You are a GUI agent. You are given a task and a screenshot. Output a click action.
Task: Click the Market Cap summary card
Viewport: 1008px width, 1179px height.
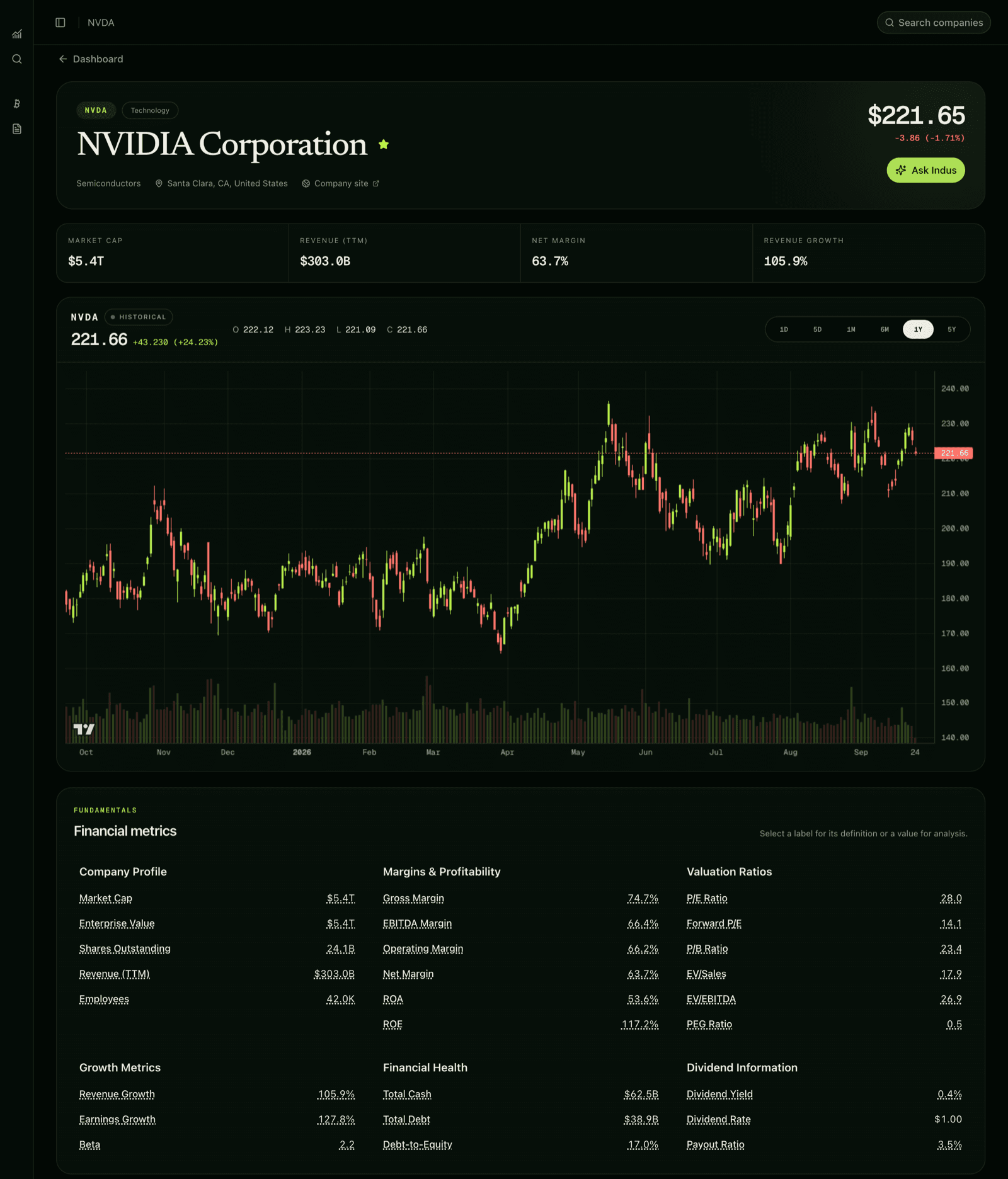click(x=173, y=253)
